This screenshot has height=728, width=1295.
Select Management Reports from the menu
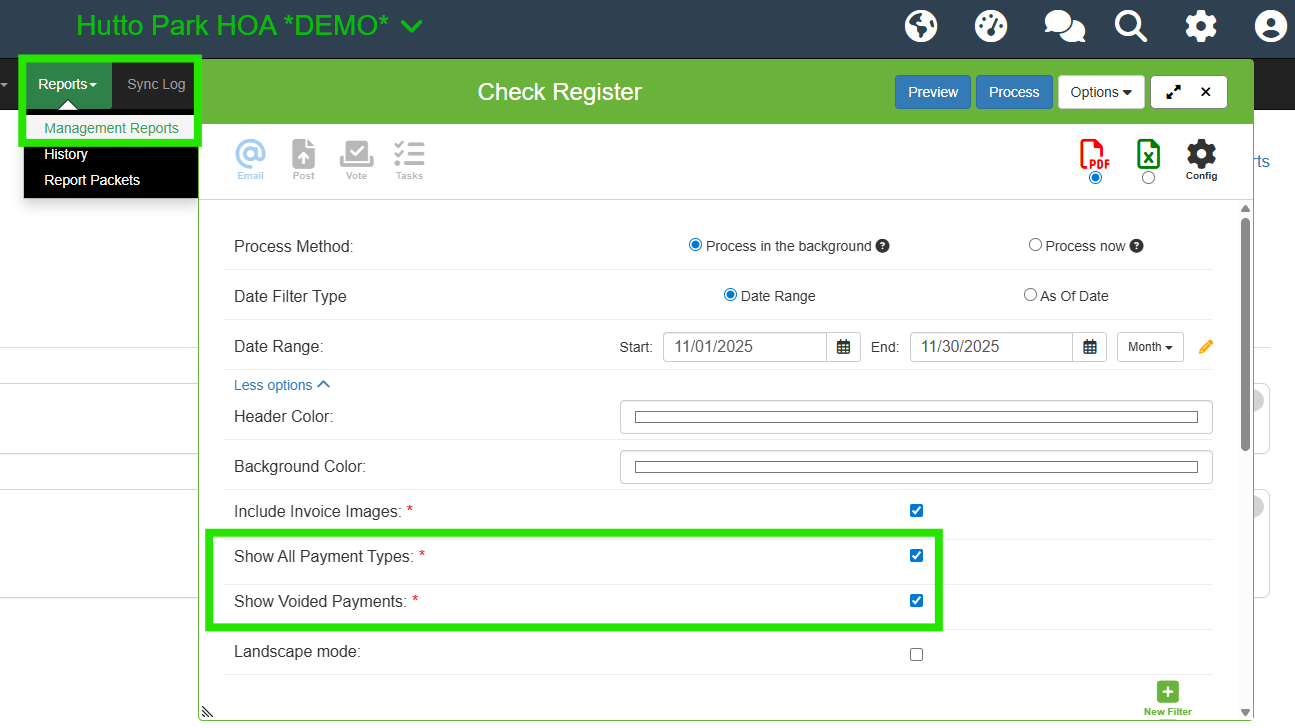pos(111,127)
